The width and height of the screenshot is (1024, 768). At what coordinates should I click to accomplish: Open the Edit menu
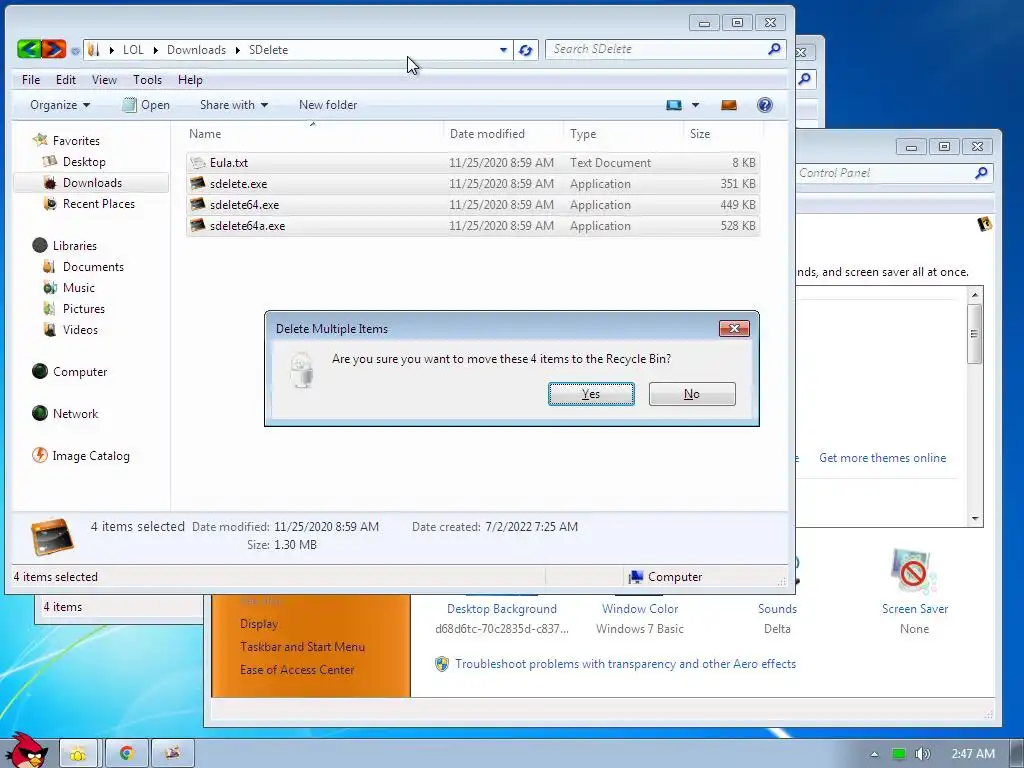(66, 80)
